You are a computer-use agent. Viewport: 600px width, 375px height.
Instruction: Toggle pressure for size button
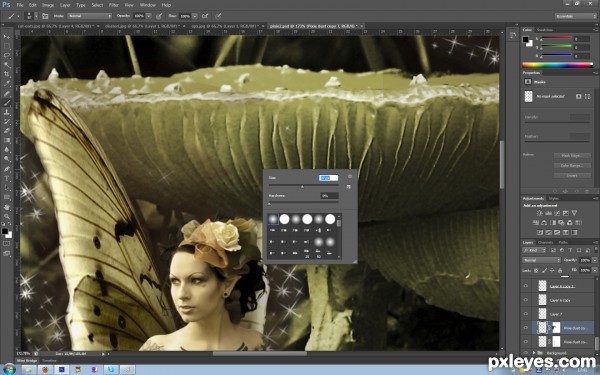click(218, 16)
